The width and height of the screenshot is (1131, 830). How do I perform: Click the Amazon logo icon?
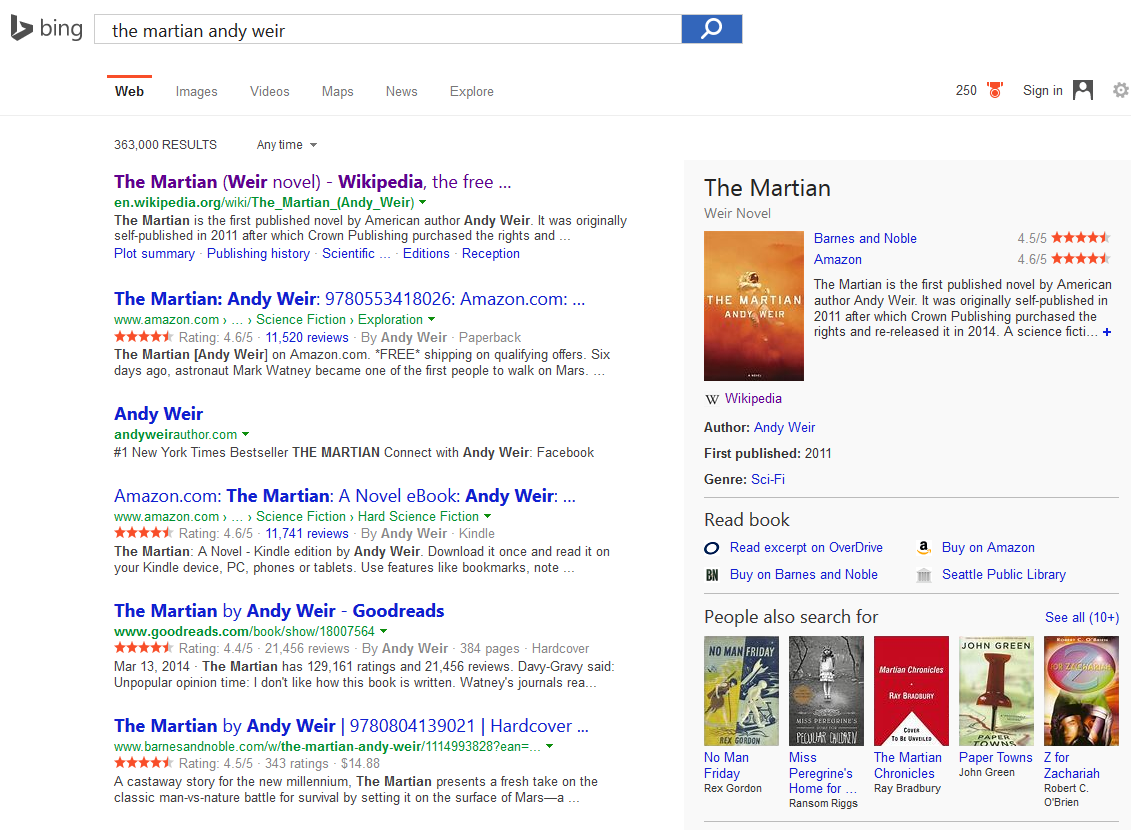coord(924,548)
